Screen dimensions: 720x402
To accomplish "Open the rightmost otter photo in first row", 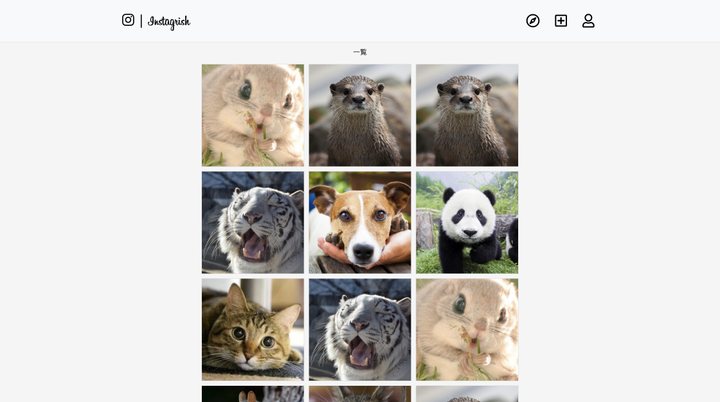I will pyautogui.click(x=467, y=115).
